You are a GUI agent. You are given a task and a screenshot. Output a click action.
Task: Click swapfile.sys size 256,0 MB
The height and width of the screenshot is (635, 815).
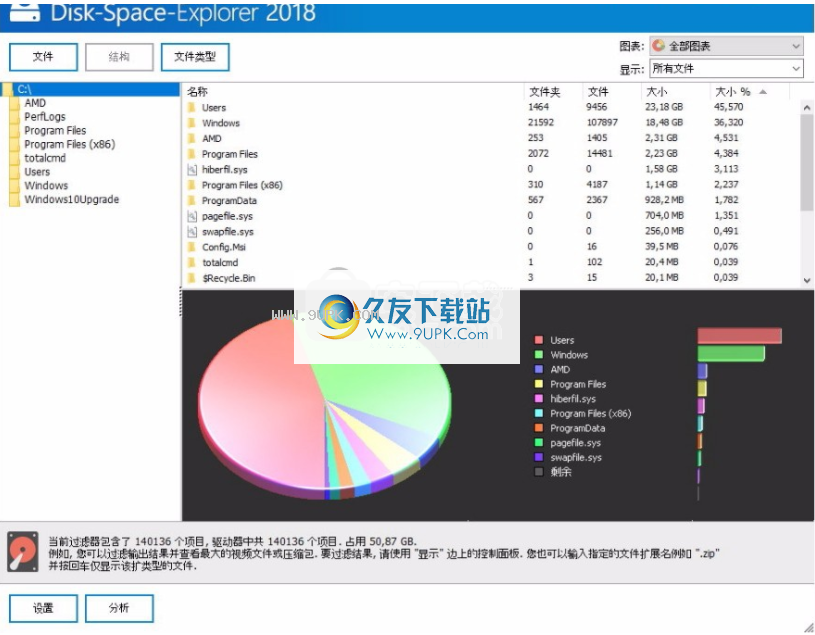664,231
